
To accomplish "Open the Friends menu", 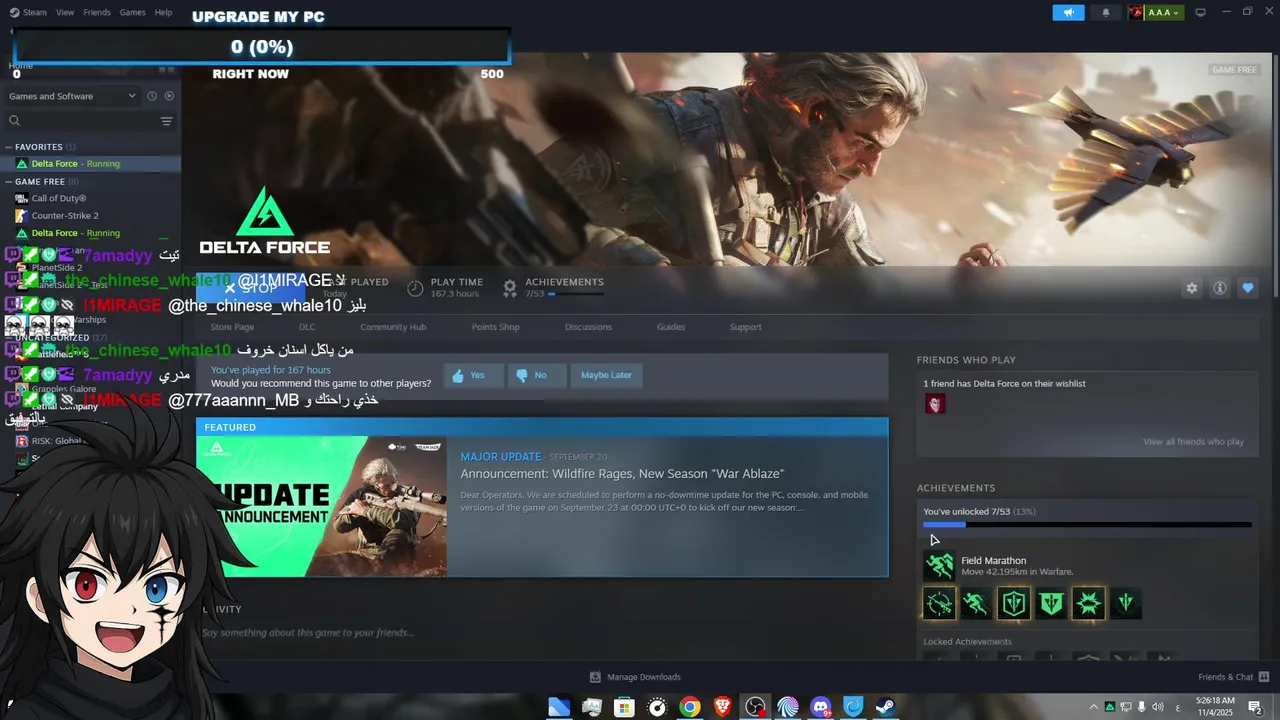I will tap(97, 12).
